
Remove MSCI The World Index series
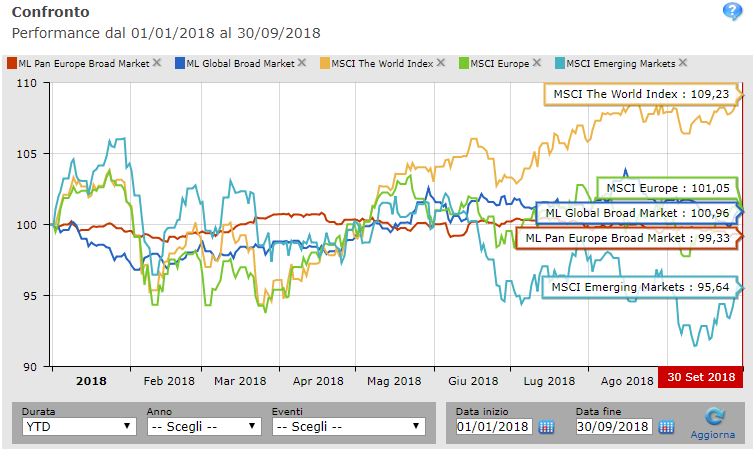click(x=441, y=63)
